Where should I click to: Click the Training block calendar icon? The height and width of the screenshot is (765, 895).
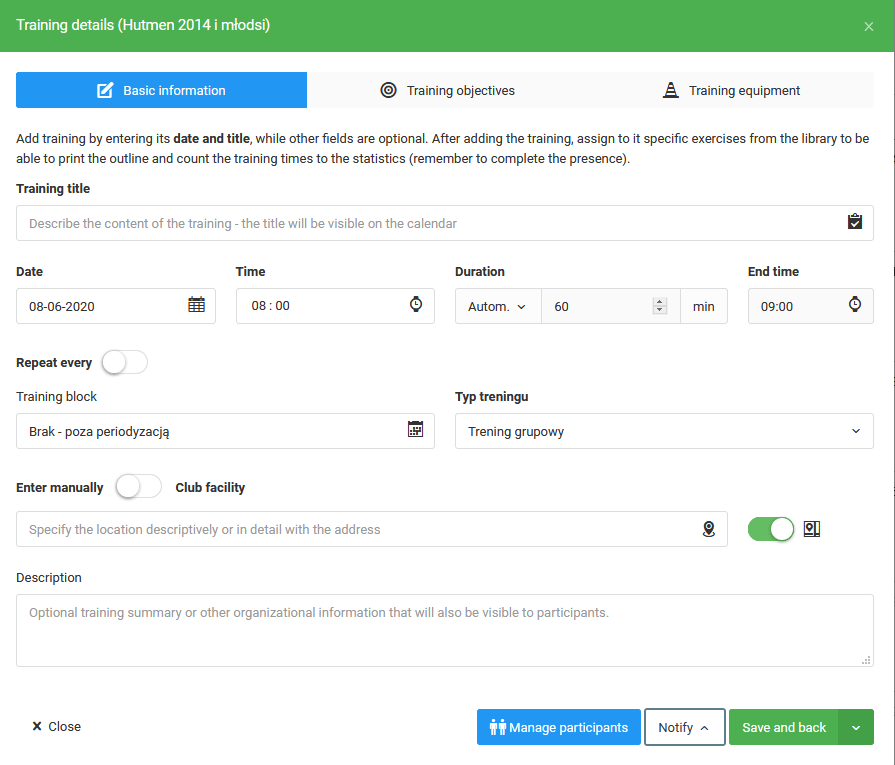[416, 430]
